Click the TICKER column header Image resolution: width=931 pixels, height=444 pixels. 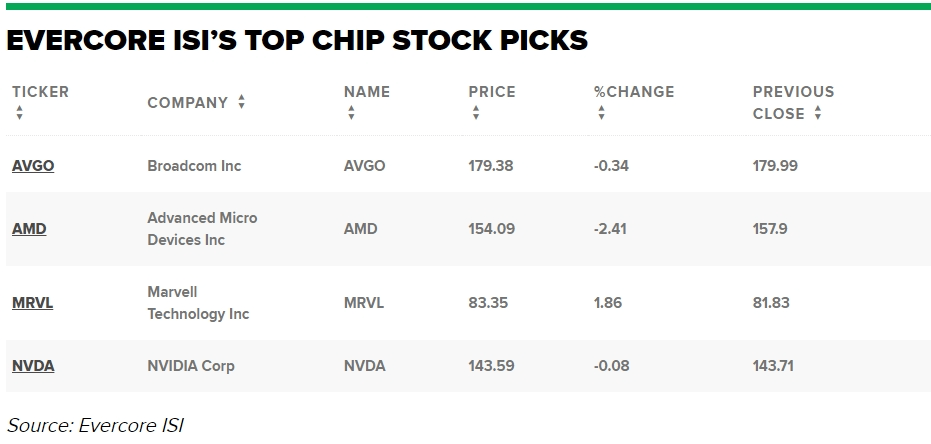(x=40, y=92)
